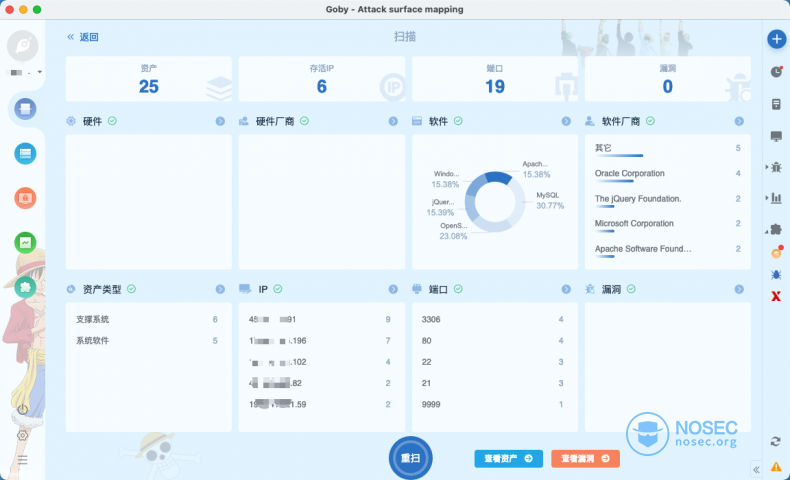
Task: Open the bar chart statistics icon
Action: click(x=776, y=198)
